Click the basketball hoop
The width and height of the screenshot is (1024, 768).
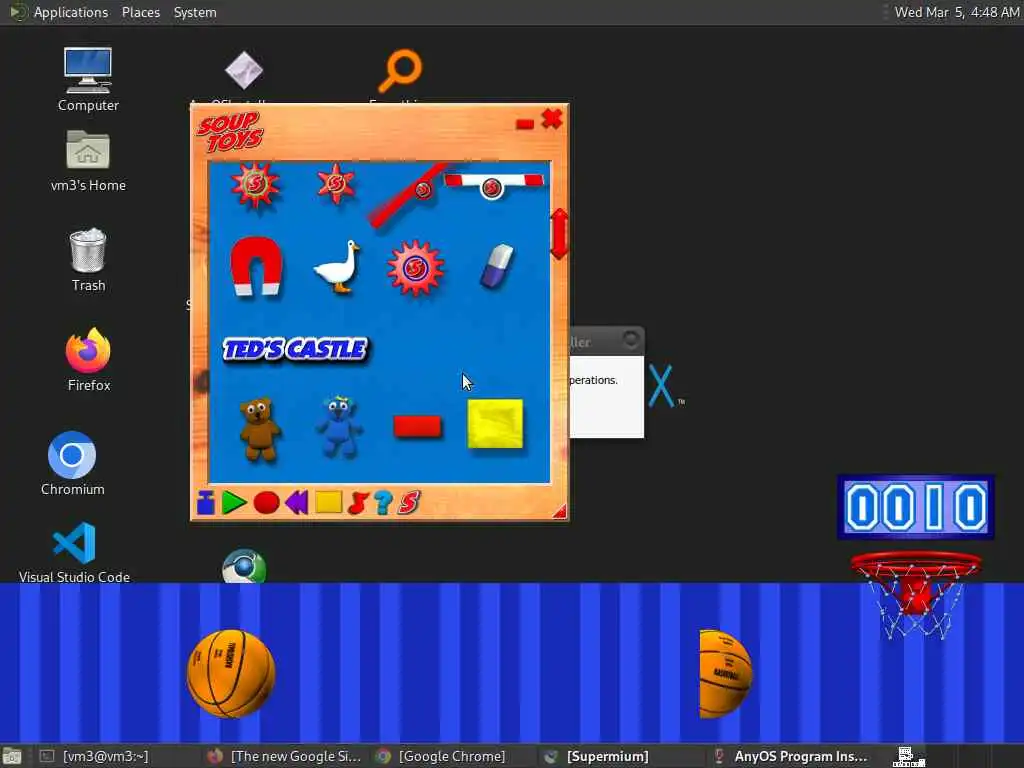coord(916,594)
